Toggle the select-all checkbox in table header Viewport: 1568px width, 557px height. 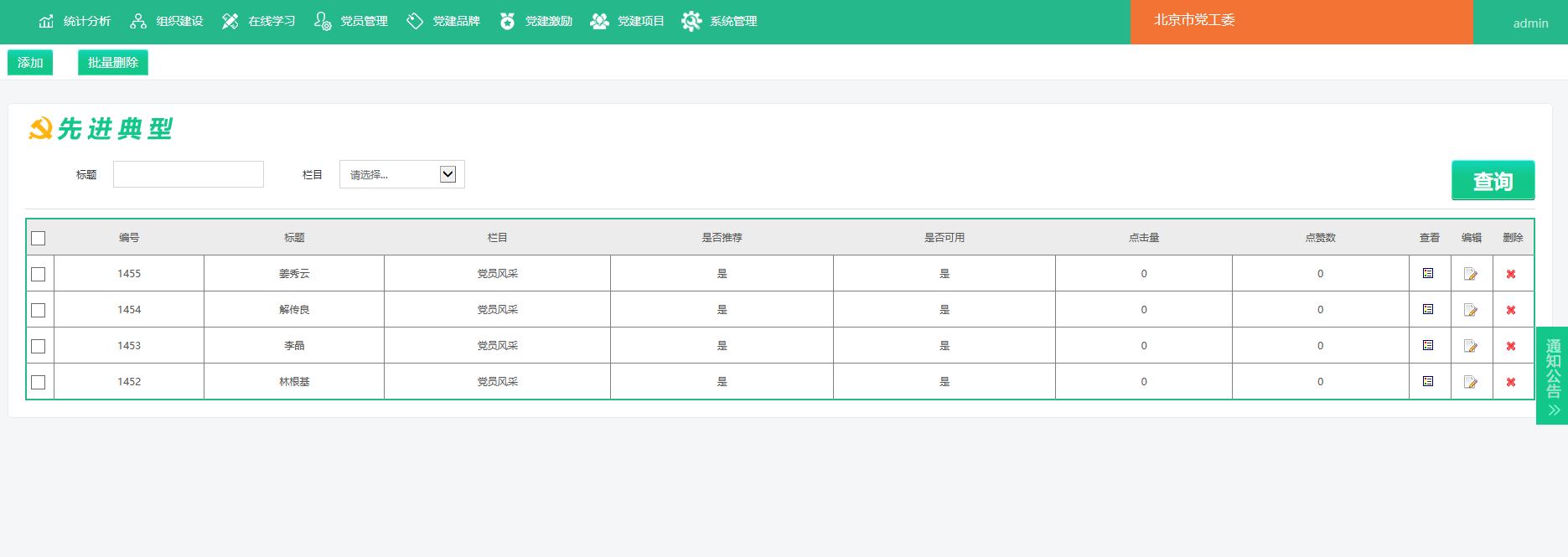[x=39, y=239]
